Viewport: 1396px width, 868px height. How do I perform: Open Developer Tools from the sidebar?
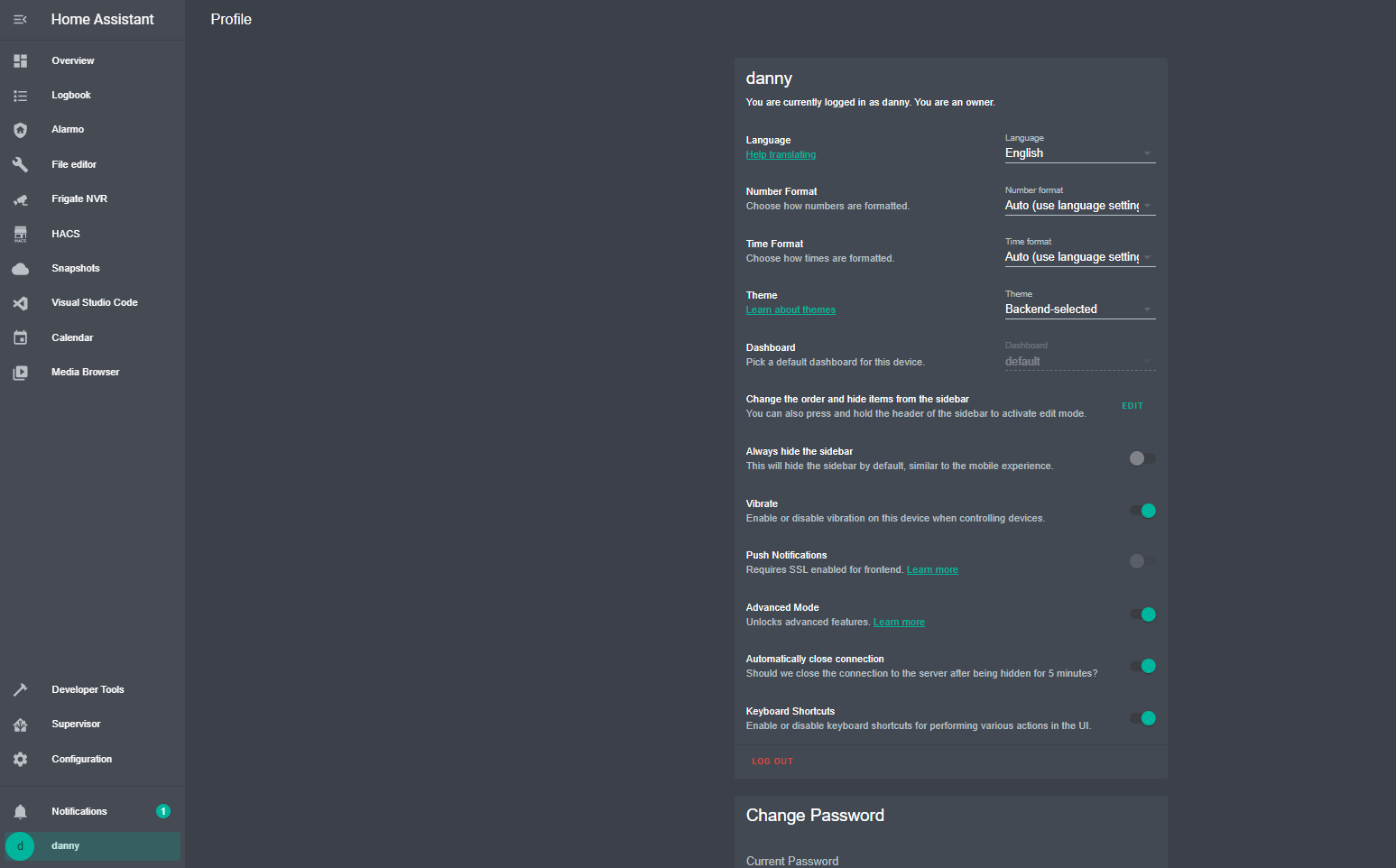[x=92, y=689]
